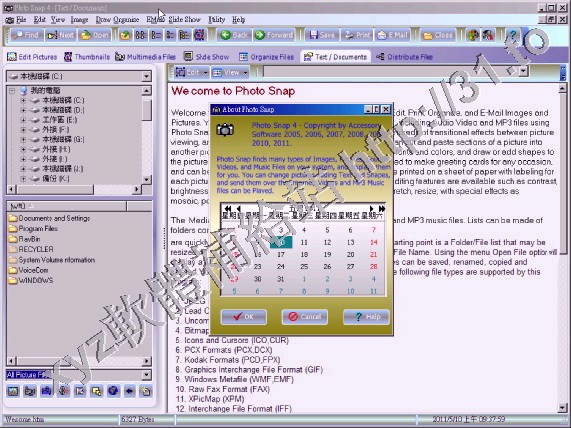Screen dimensions: 571x428
Task: Click the question mark help toolbar icon
Action: point(513,35)
